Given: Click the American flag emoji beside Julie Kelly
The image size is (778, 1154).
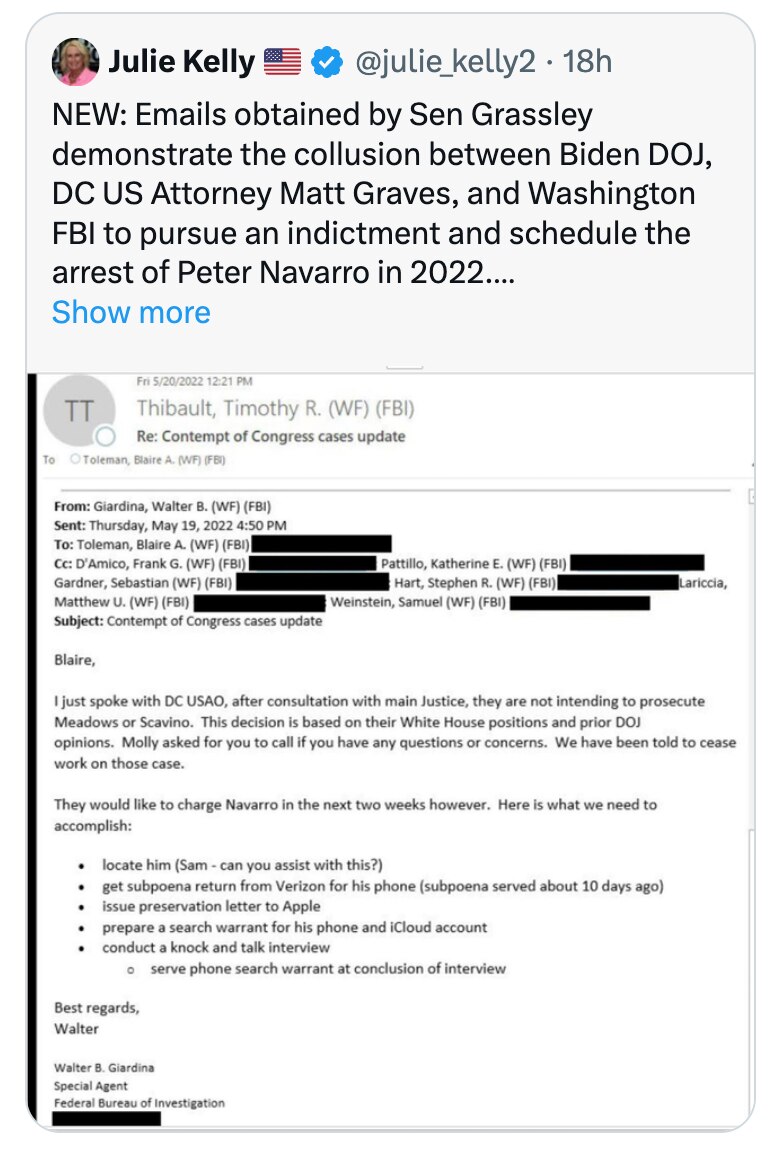Looking at the screenshot, I should (x=280, y=61).
